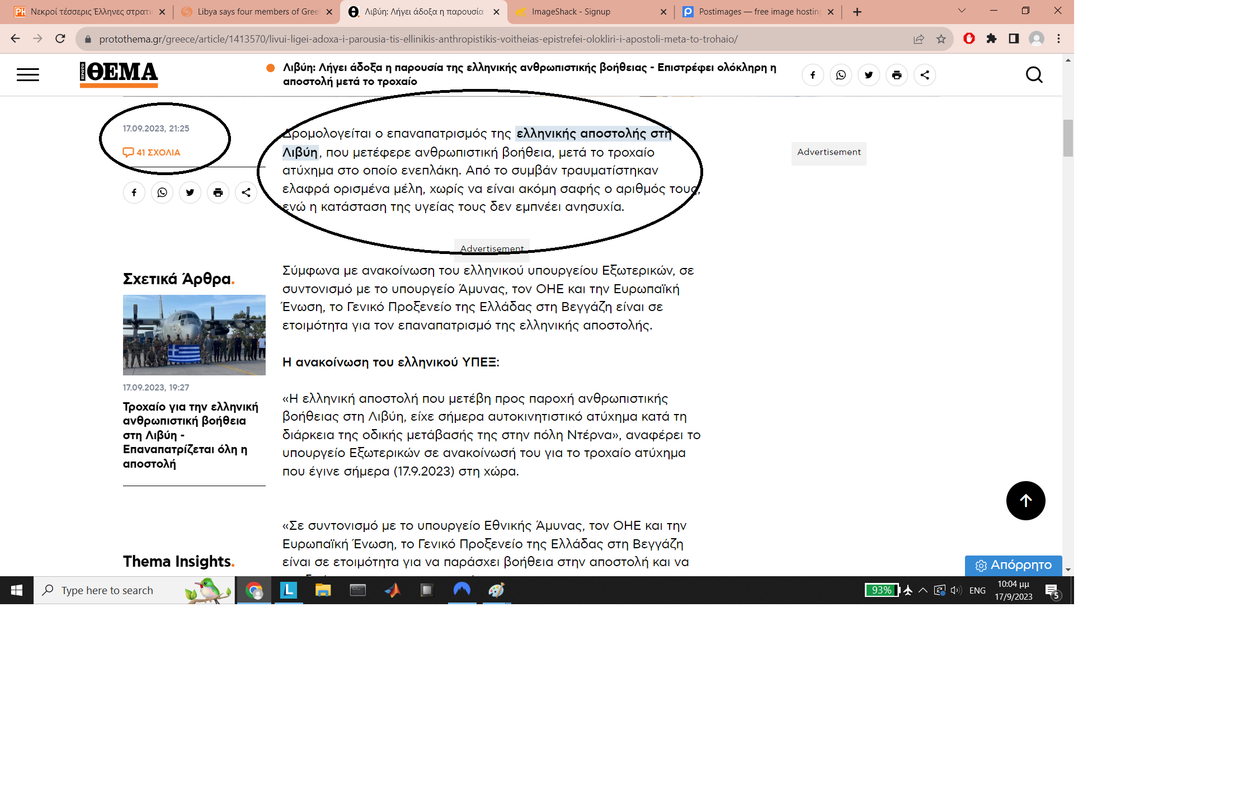This screenshot has height=800, width=1234.
Task: Open the taskbar clock showing 10:04 μμ
Action: (1015, 590)
